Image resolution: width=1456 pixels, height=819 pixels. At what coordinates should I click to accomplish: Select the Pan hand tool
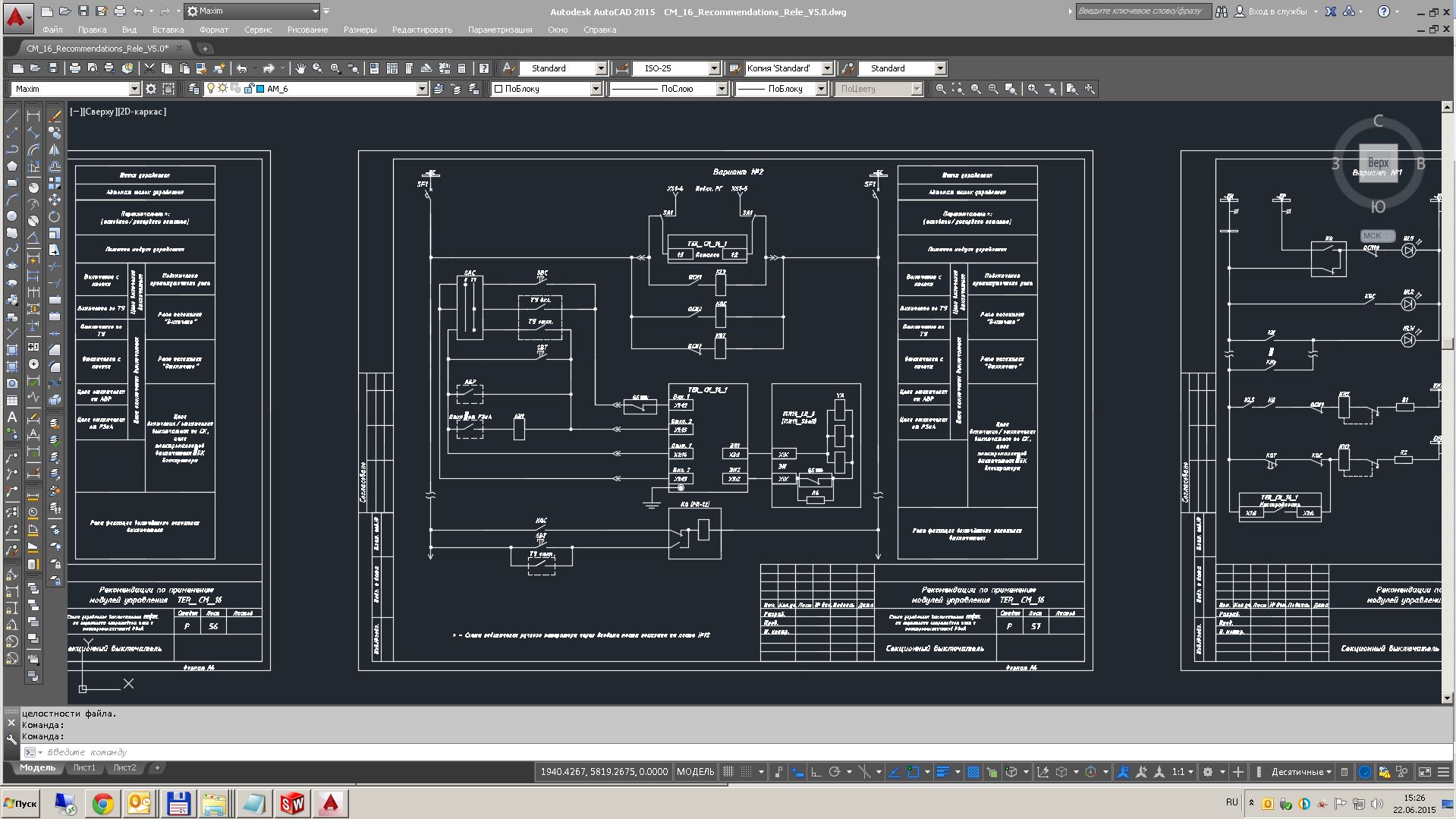[x=300, y=68]
